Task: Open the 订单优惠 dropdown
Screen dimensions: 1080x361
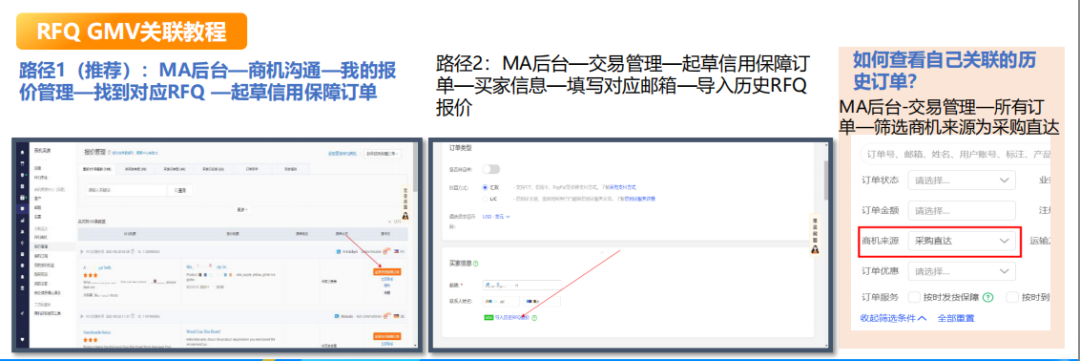Action: pos(962,271)
